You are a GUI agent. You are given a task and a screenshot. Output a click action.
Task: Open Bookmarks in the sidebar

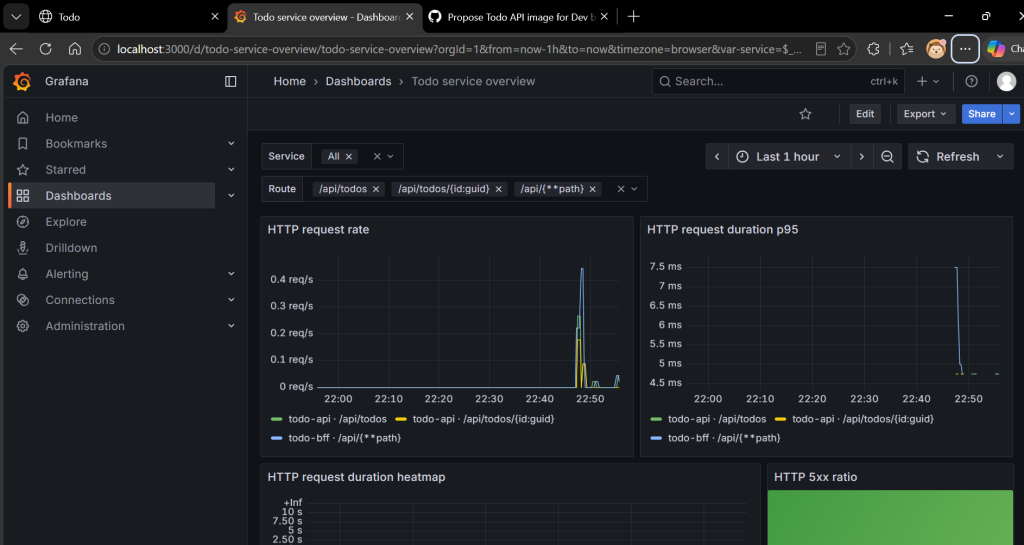76,144
